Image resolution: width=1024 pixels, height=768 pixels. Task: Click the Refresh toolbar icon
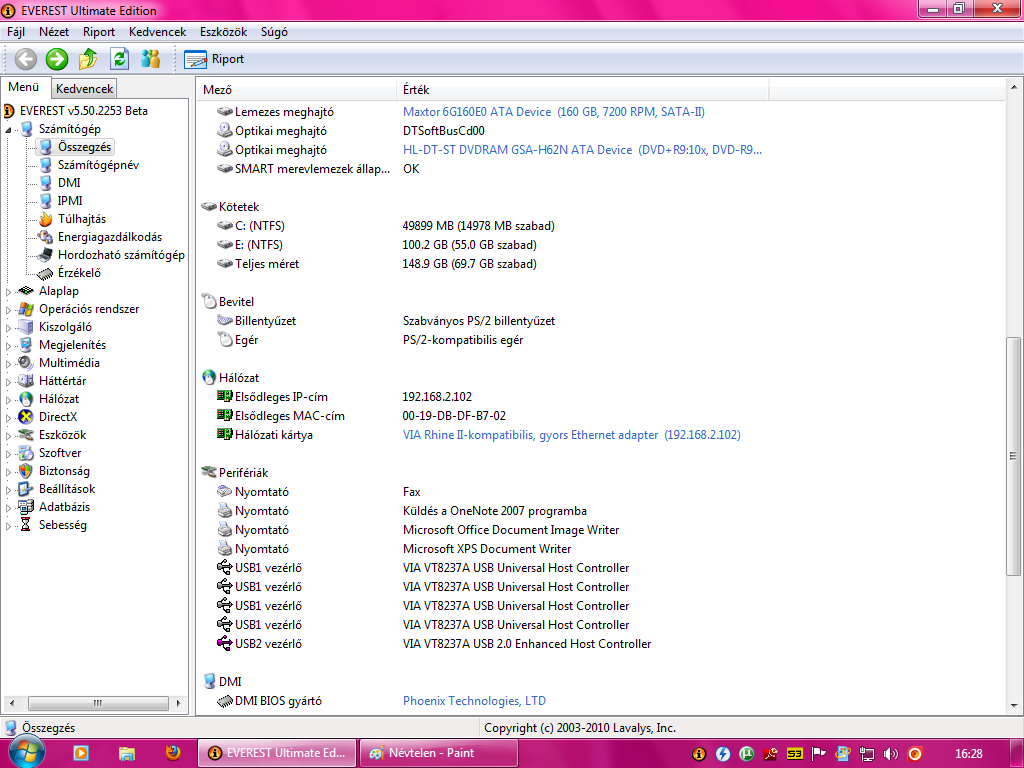tap(119, 59)
